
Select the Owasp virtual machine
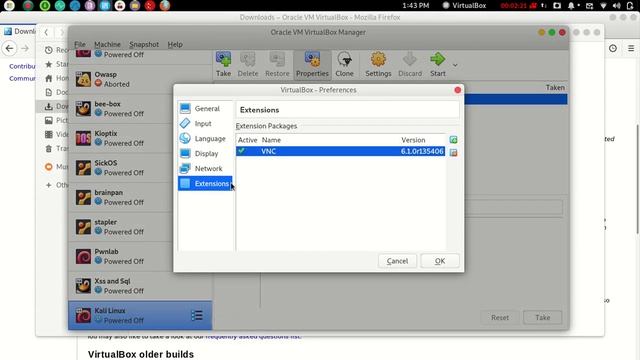point(140,79)
